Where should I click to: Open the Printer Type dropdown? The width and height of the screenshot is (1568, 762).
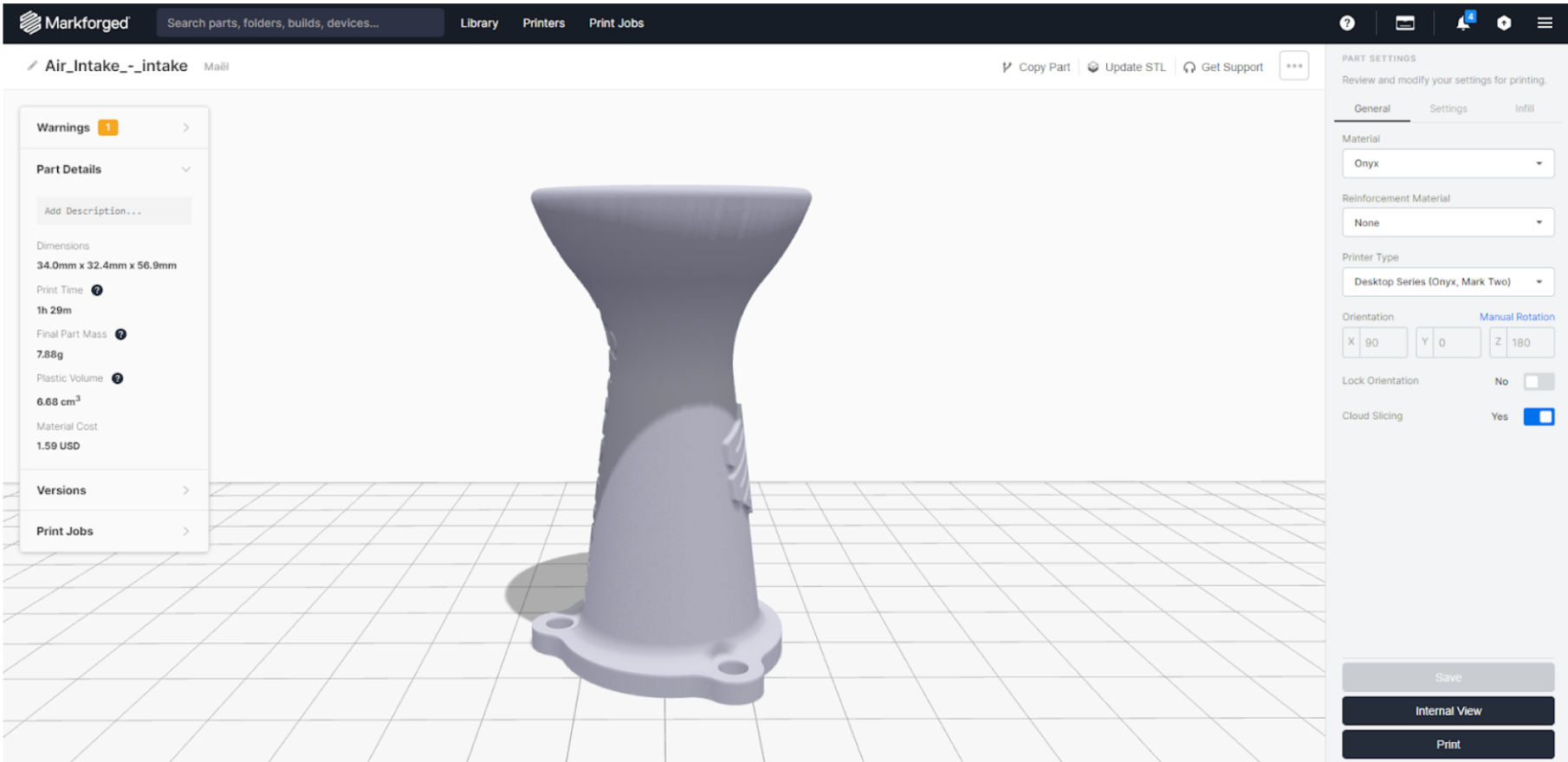coord(1448,282)
